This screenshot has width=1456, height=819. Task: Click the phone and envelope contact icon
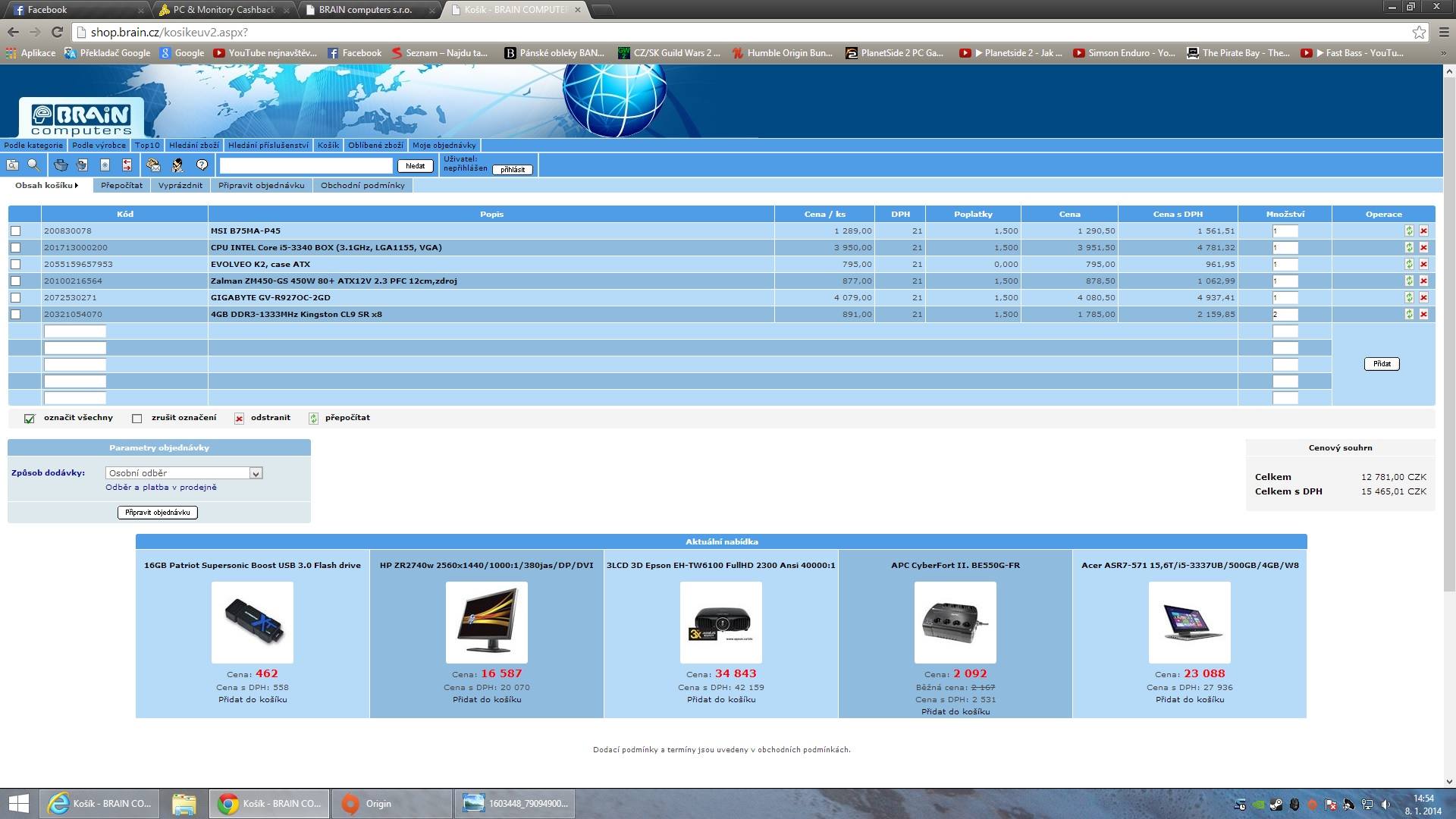(154, 165)
